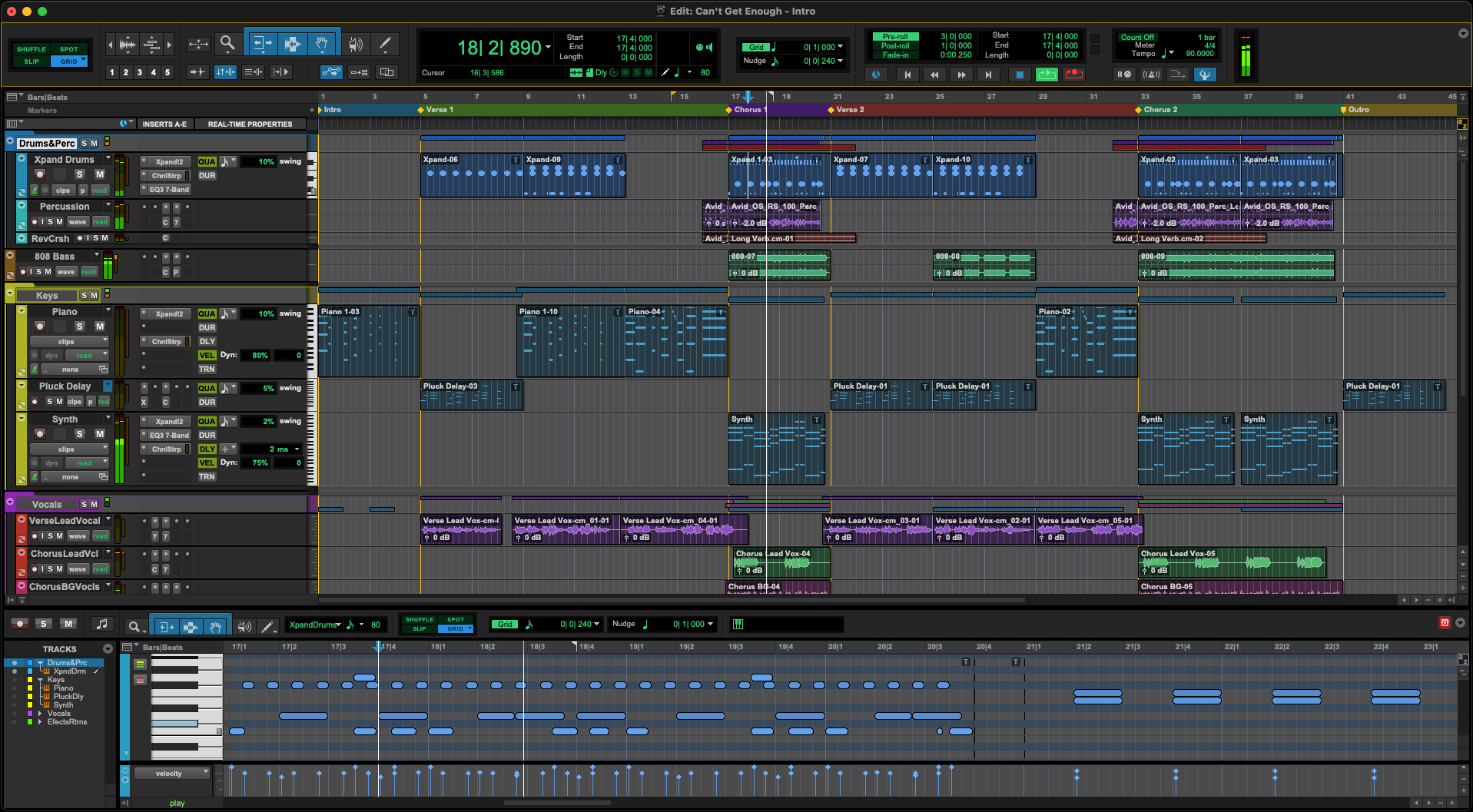Select the Trim tool

(x=262, y=44)
